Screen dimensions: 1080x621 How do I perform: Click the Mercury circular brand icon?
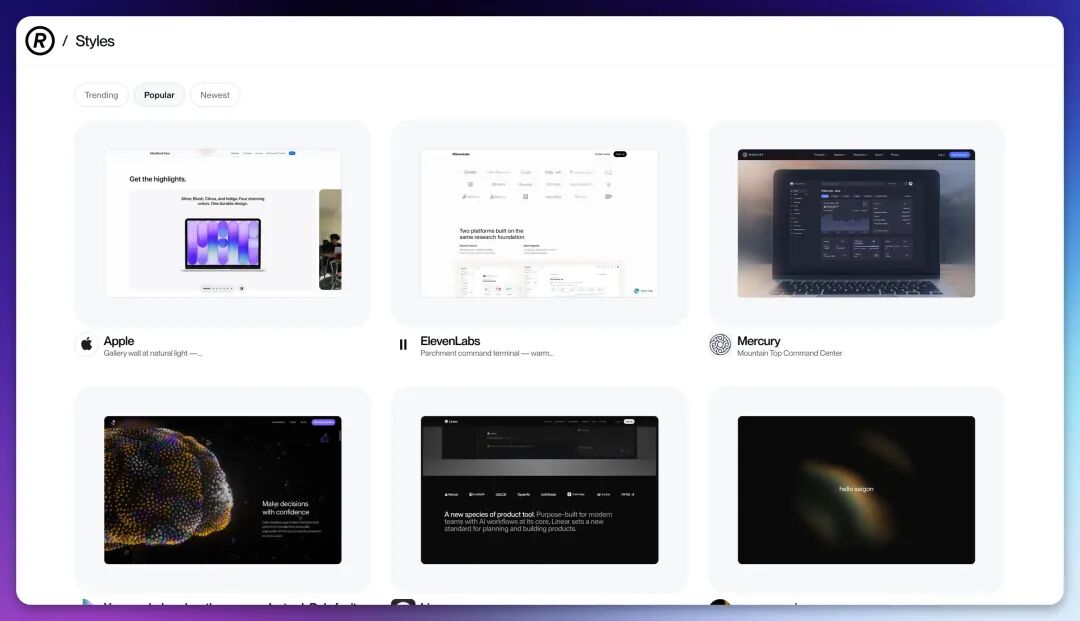pos(720,344)
